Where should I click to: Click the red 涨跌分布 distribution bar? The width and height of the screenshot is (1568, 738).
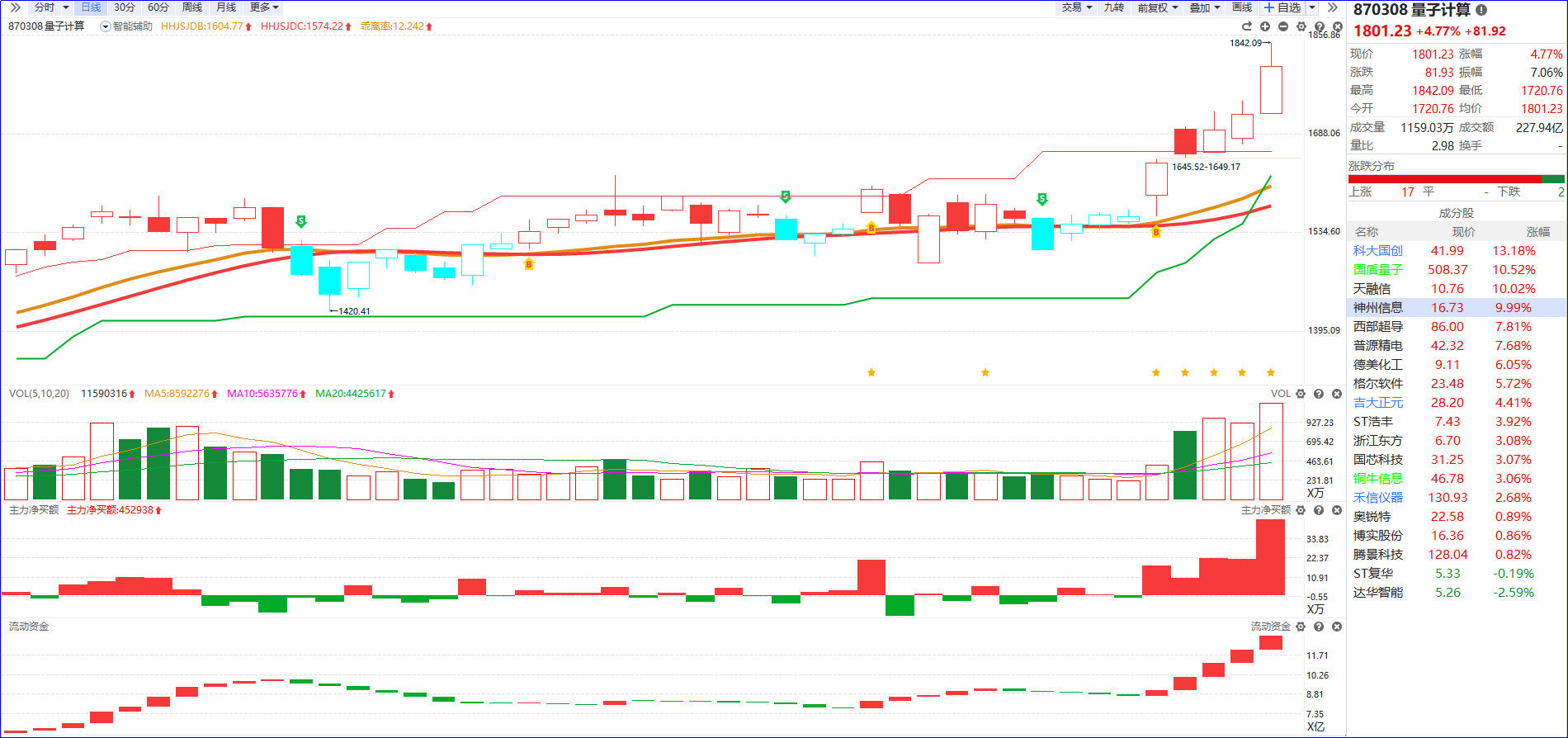point(1444,178)
